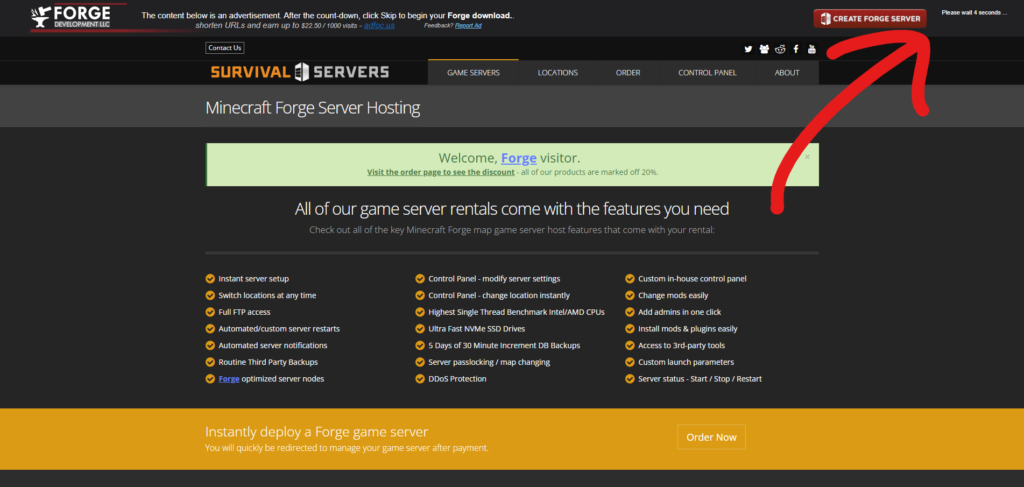This screenshot has width=1024, height=487.
Task: Open Forge link in welcome banner
Action: click(x=519, y=158)
